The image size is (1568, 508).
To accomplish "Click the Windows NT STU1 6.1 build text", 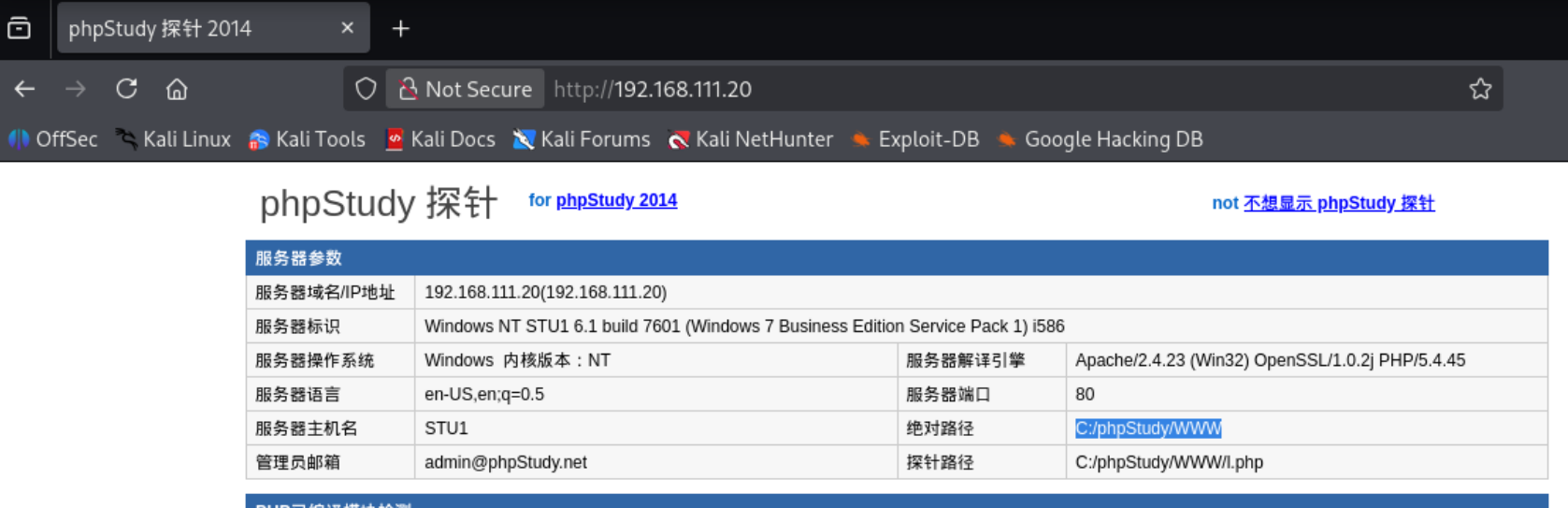I will [x=744, y=327].
